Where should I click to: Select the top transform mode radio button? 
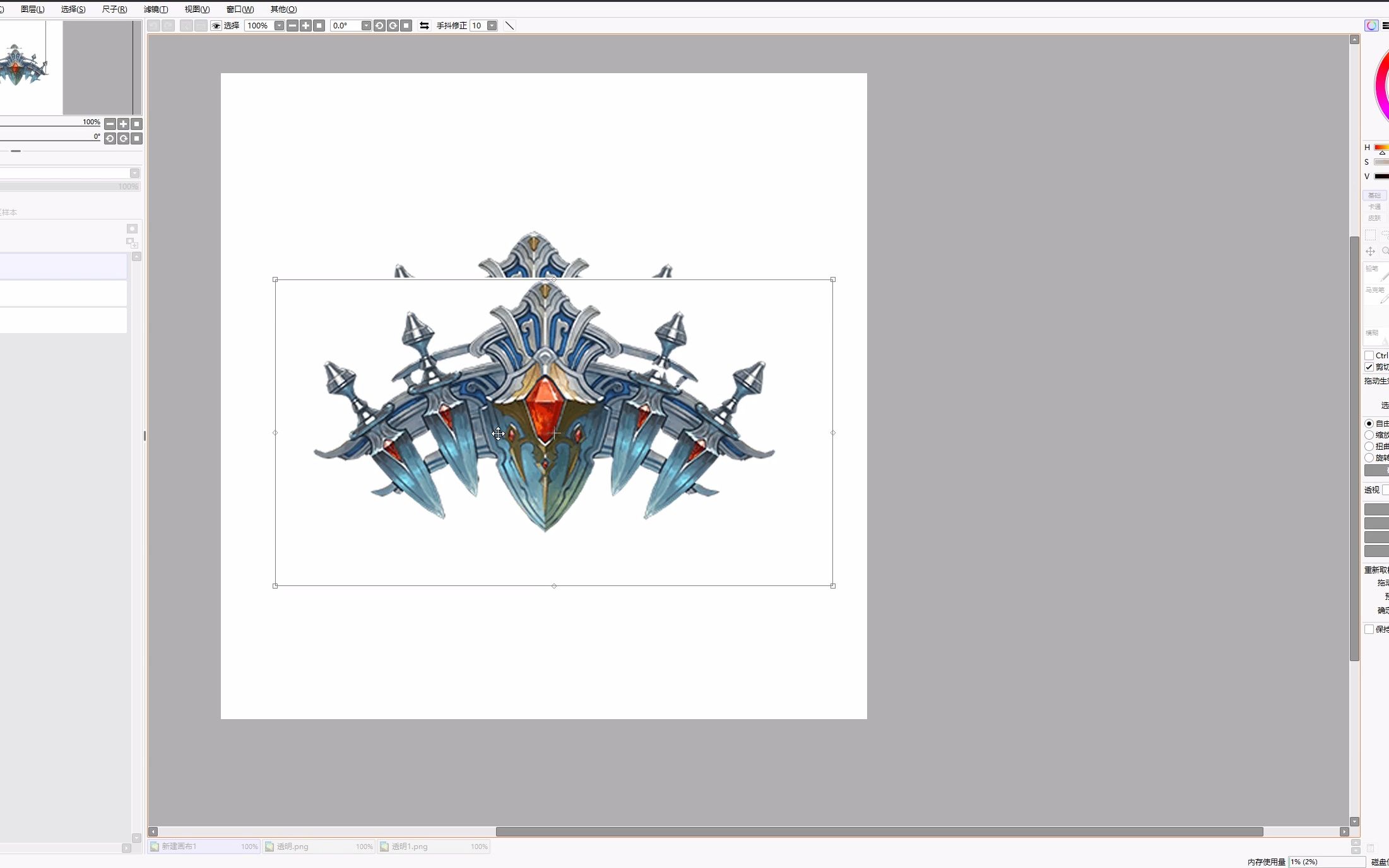1369,423
